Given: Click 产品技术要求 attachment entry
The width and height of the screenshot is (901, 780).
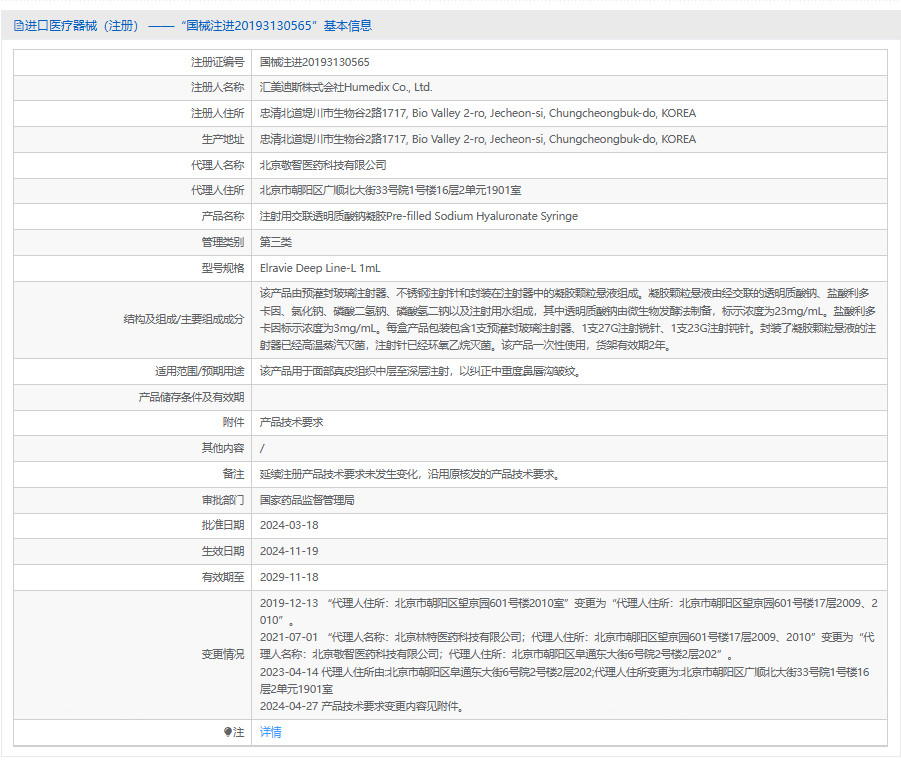Looking at the screenshot, I should point(294,423).
